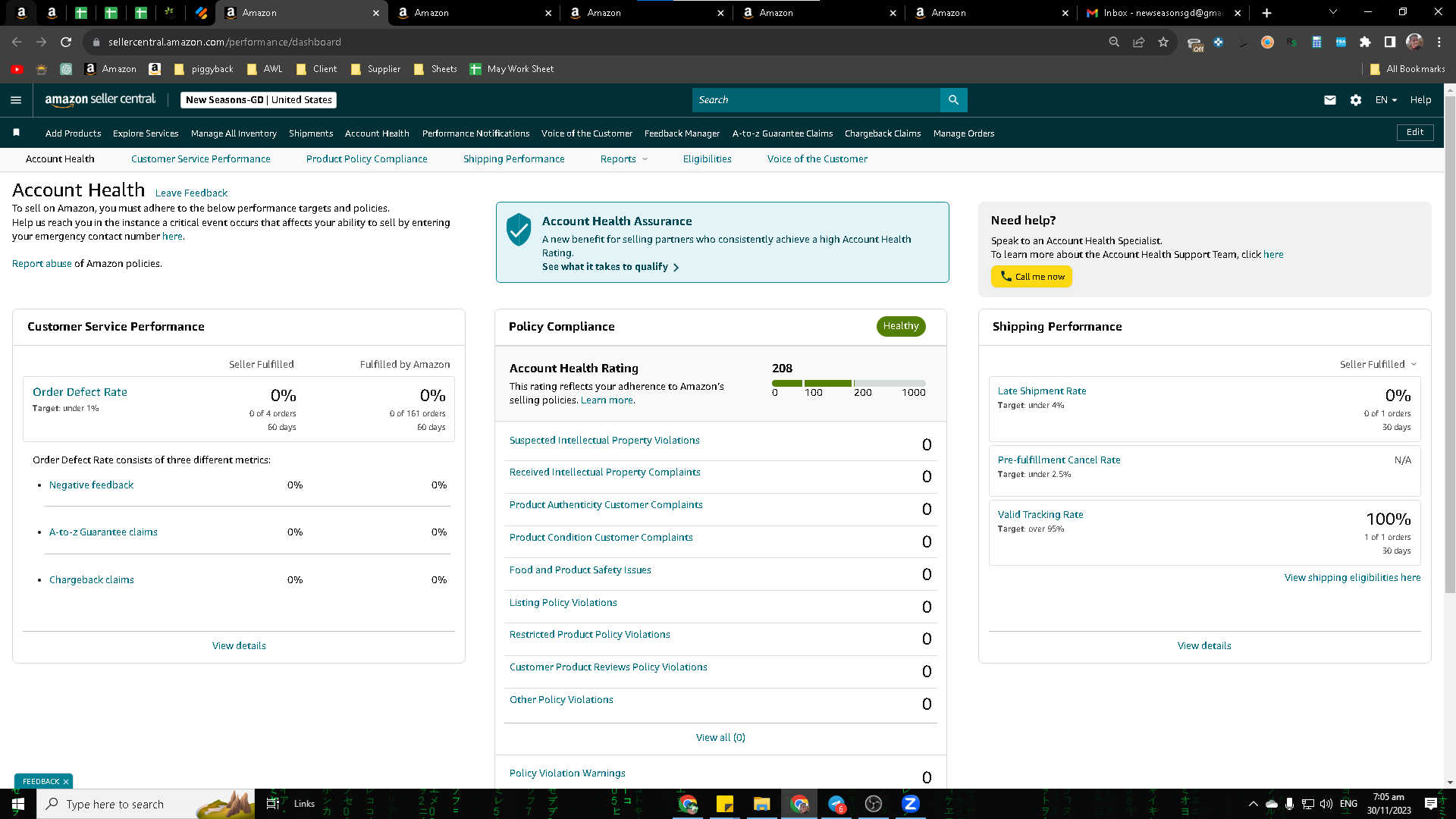Image resolution: width=1456 pixels, height=819 pixels.
Task: Expand the system tray hidden icons
Action: pos(1253,804)
